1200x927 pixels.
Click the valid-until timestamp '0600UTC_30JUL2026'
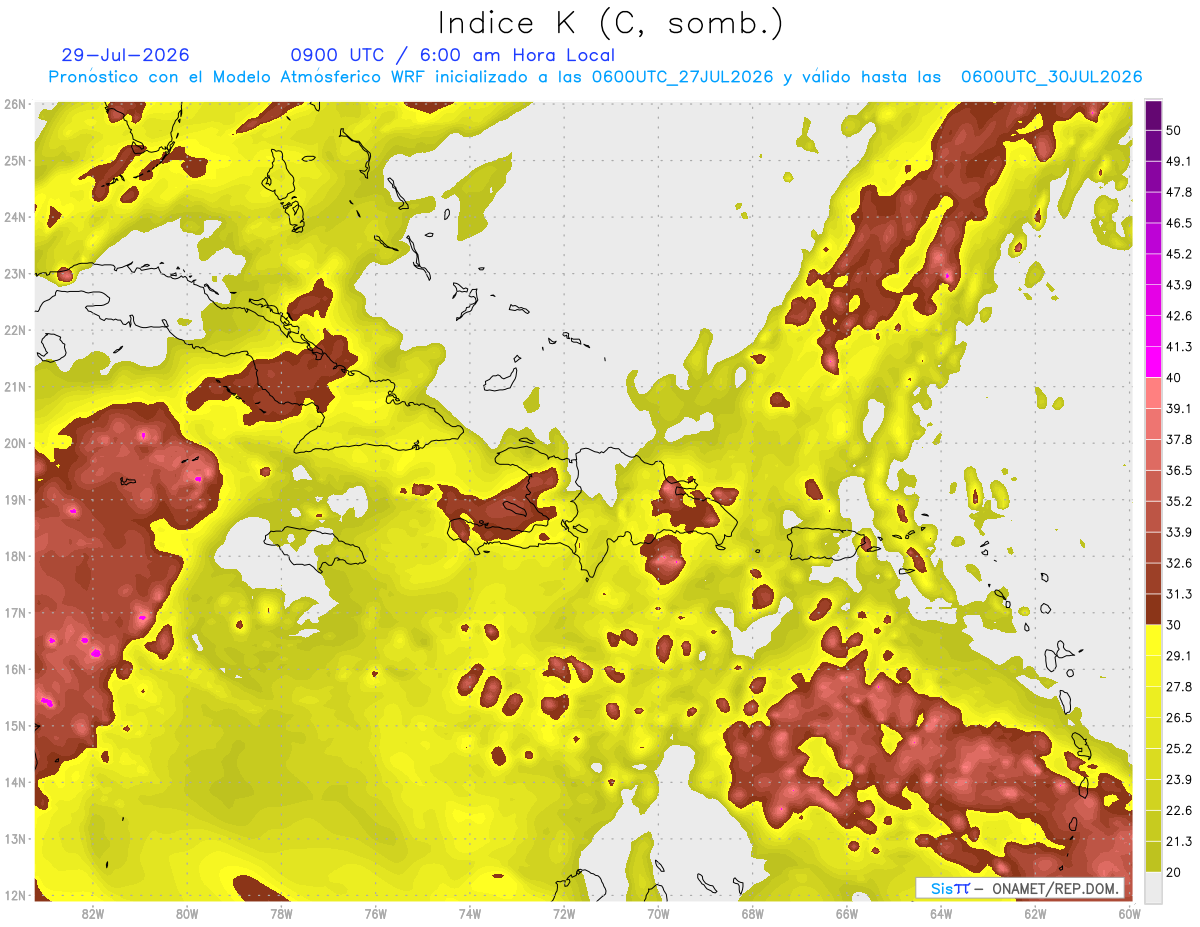(1052, 77)
